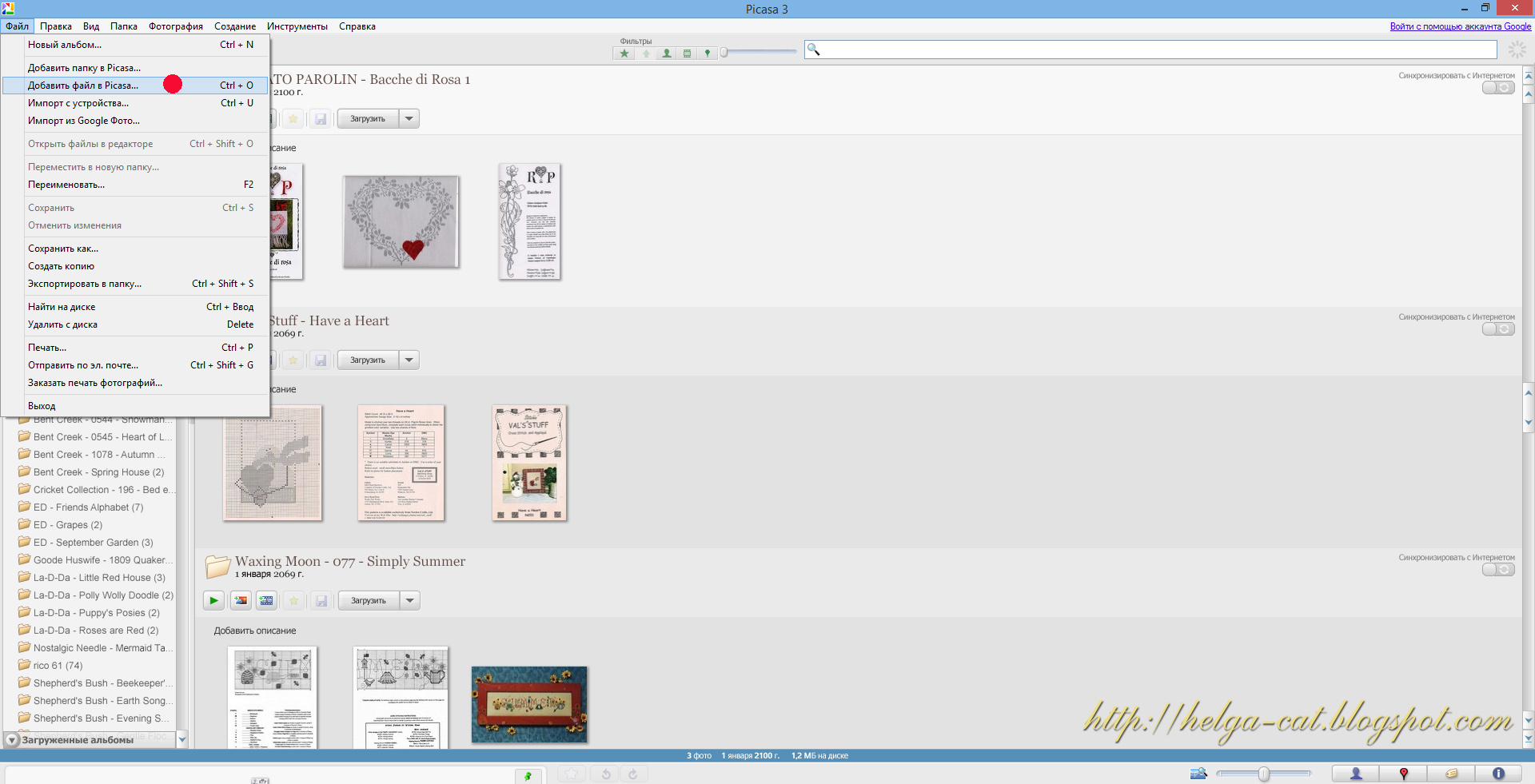Select the Simply Summer framed photo thumbnail
The height and width of the screenshot is (784, 1535).
529,704
